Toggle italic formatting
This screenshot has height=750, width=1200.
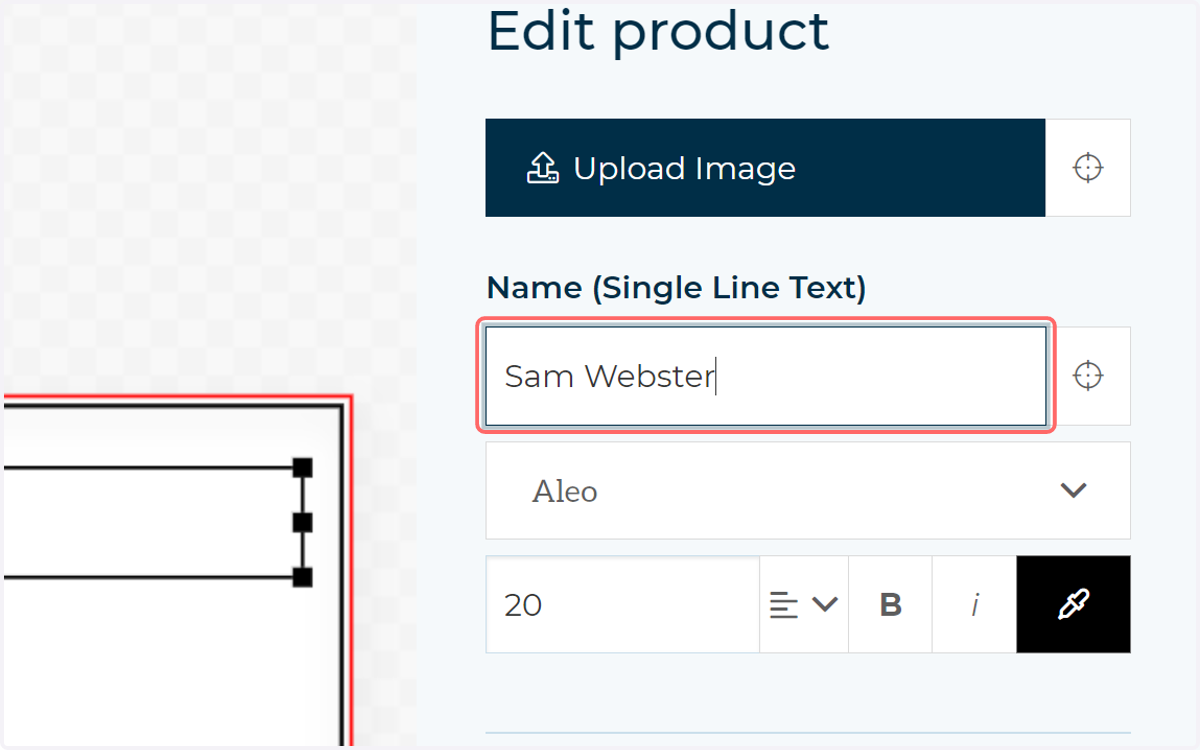(974, 605)
